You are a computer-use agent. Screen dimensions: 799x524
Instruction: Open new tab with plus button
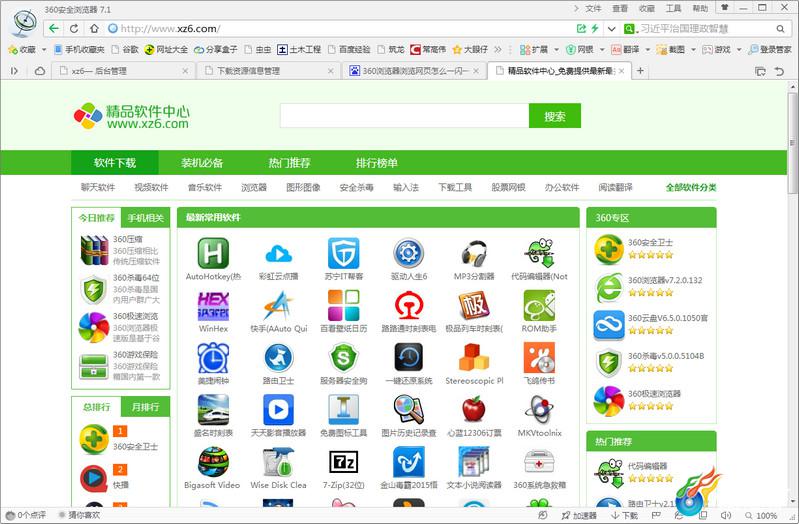[x=641, y=71]
